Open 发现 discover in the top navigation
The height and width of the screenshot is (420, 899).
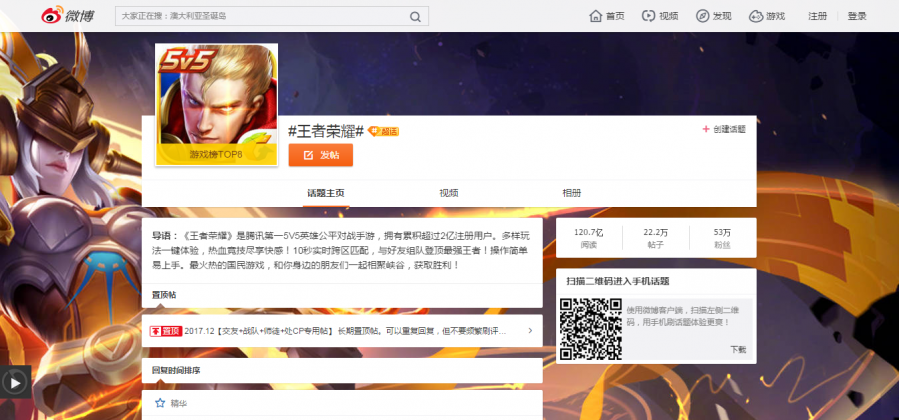pyautogui.click(x=714, y=16)
